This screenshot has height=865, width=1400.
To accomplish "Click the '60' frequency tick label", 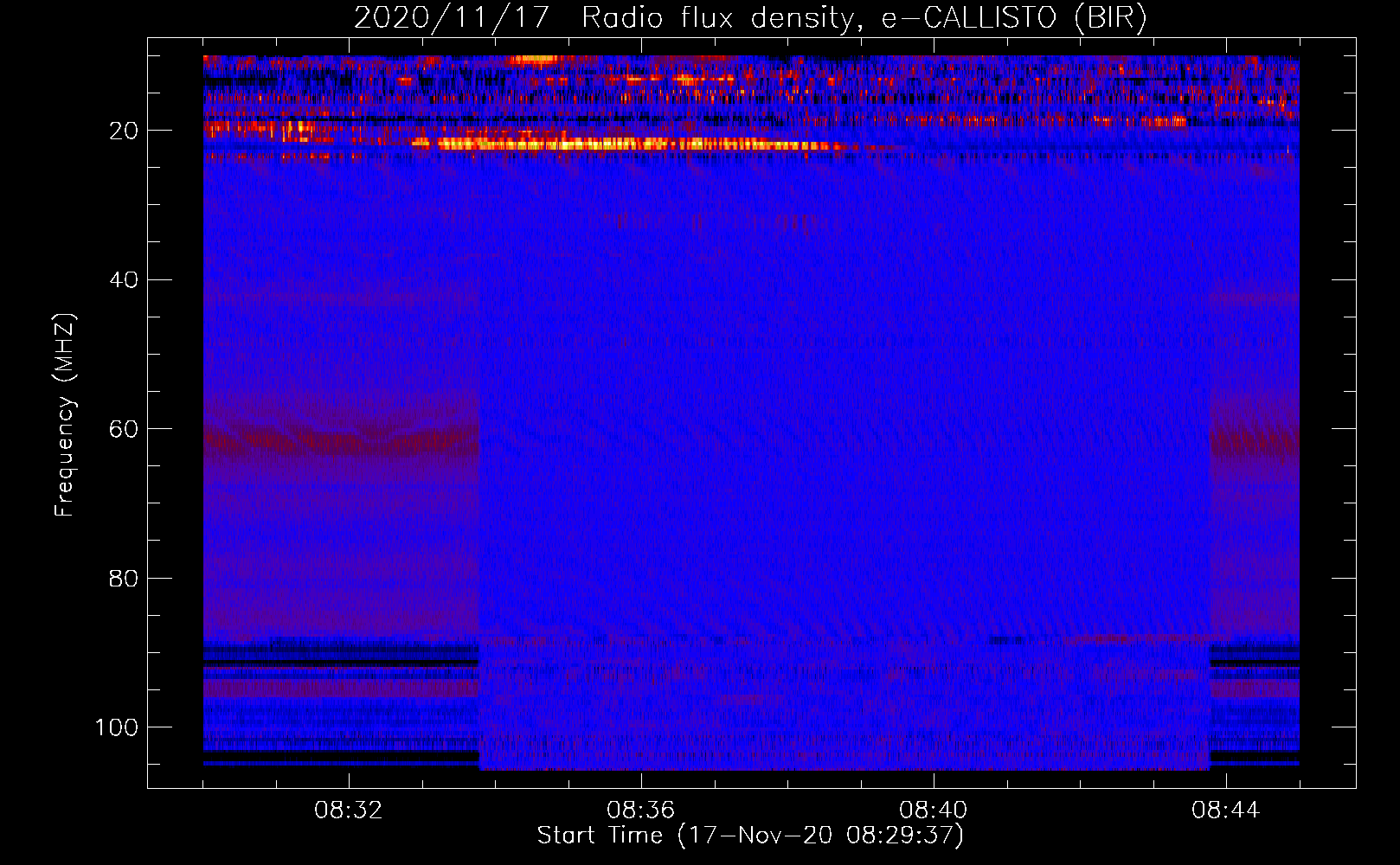I will pyautogui.click(x=124, y=430).
